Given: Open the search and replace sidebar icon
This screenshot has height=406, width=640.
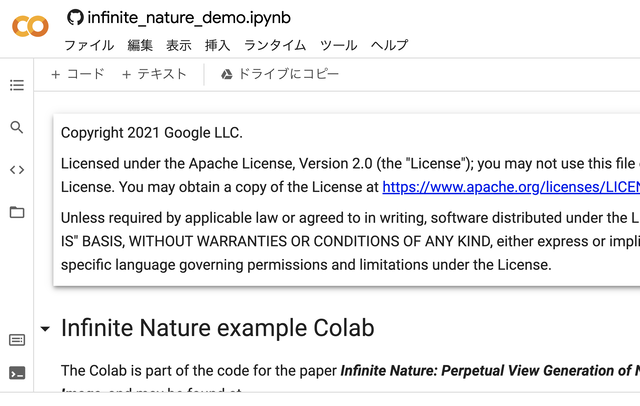Looking at the screenshot, I should [x=17, y=127].
